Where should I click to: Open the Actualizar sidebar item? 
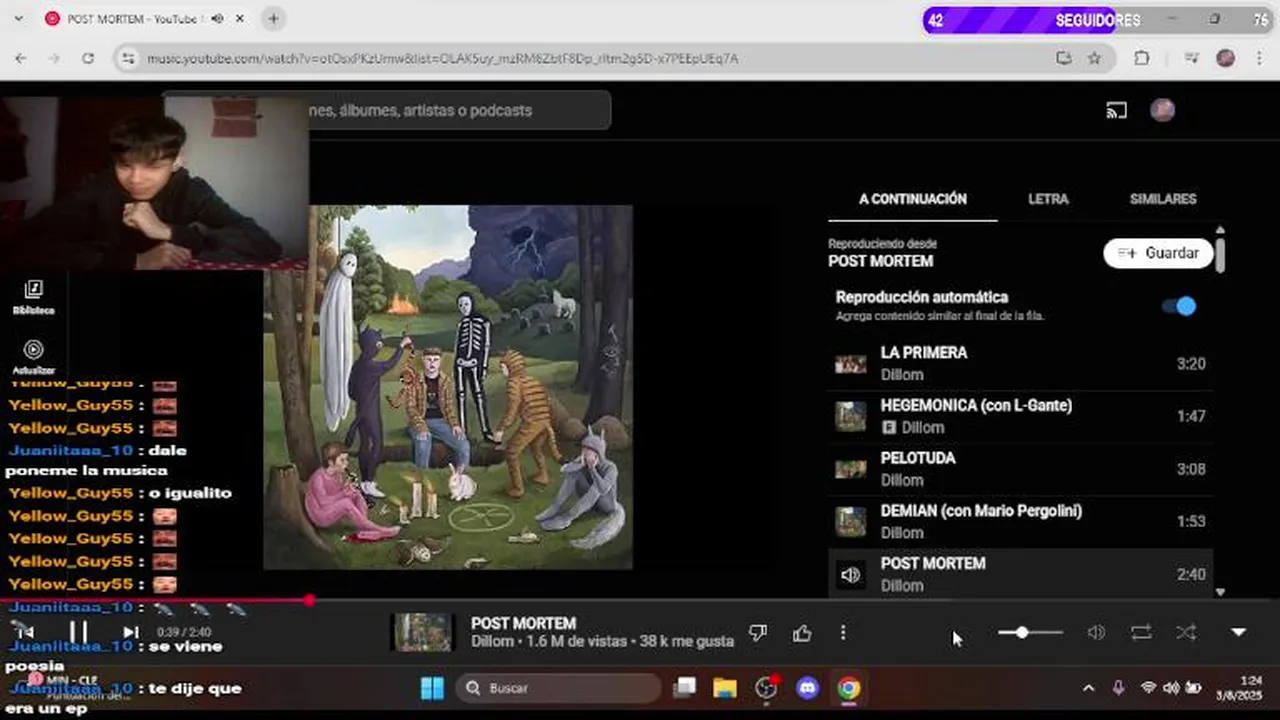click(x=33, y=357)
